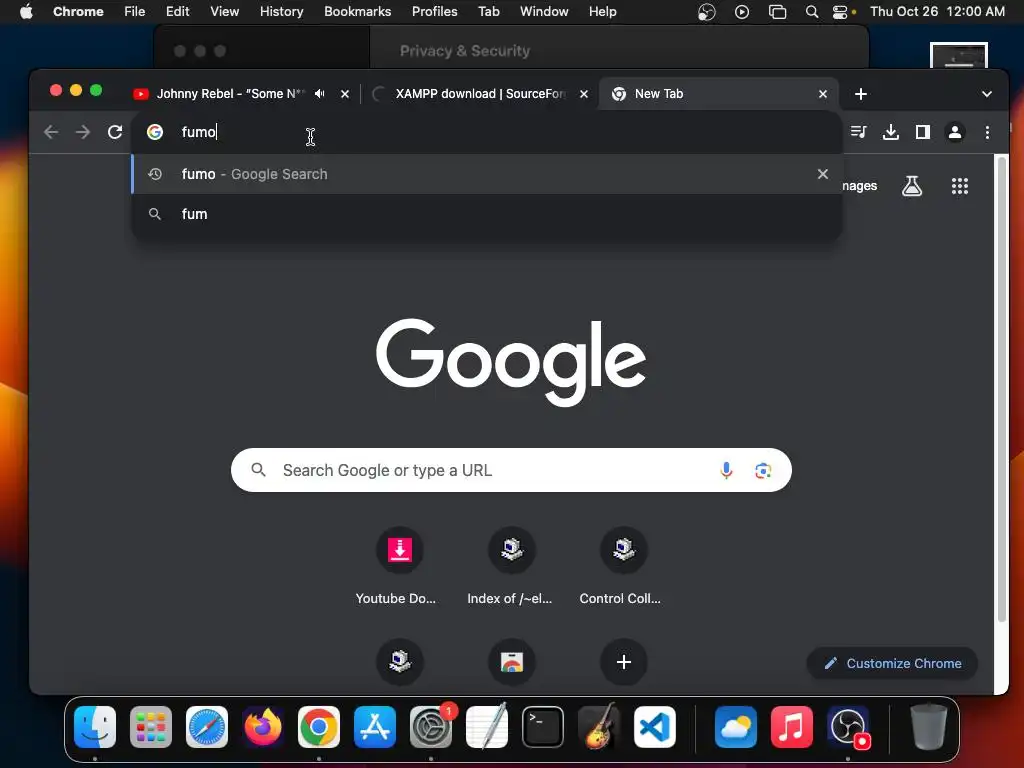Click the clock Thu Oct 26 12:00 AM
Viewport: 1024px width, 768px height.
pyautogui.click(x=937, y=12)
